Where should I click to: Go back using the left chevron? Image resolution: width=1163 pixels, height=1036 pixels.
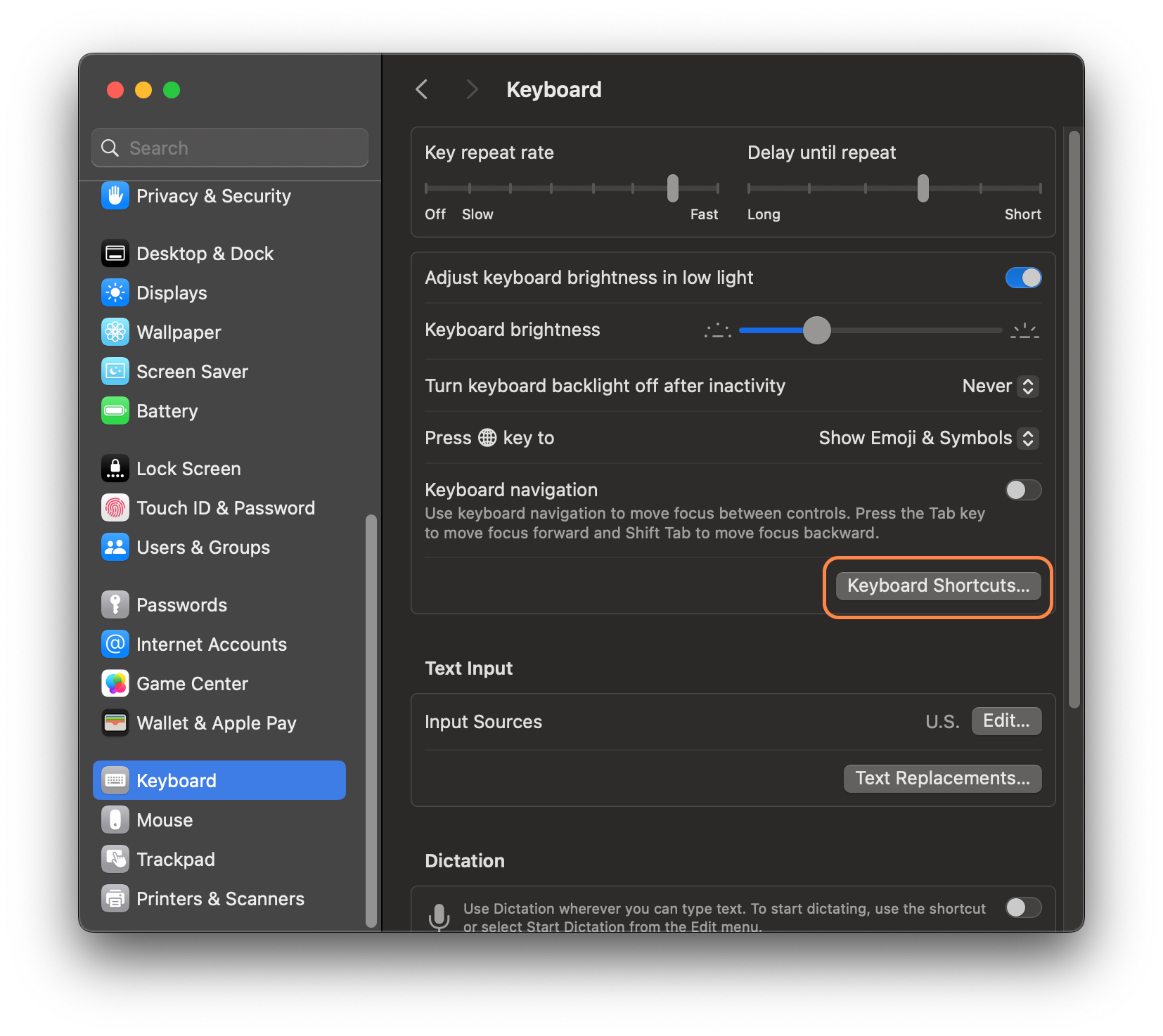[x=422, y=89]
